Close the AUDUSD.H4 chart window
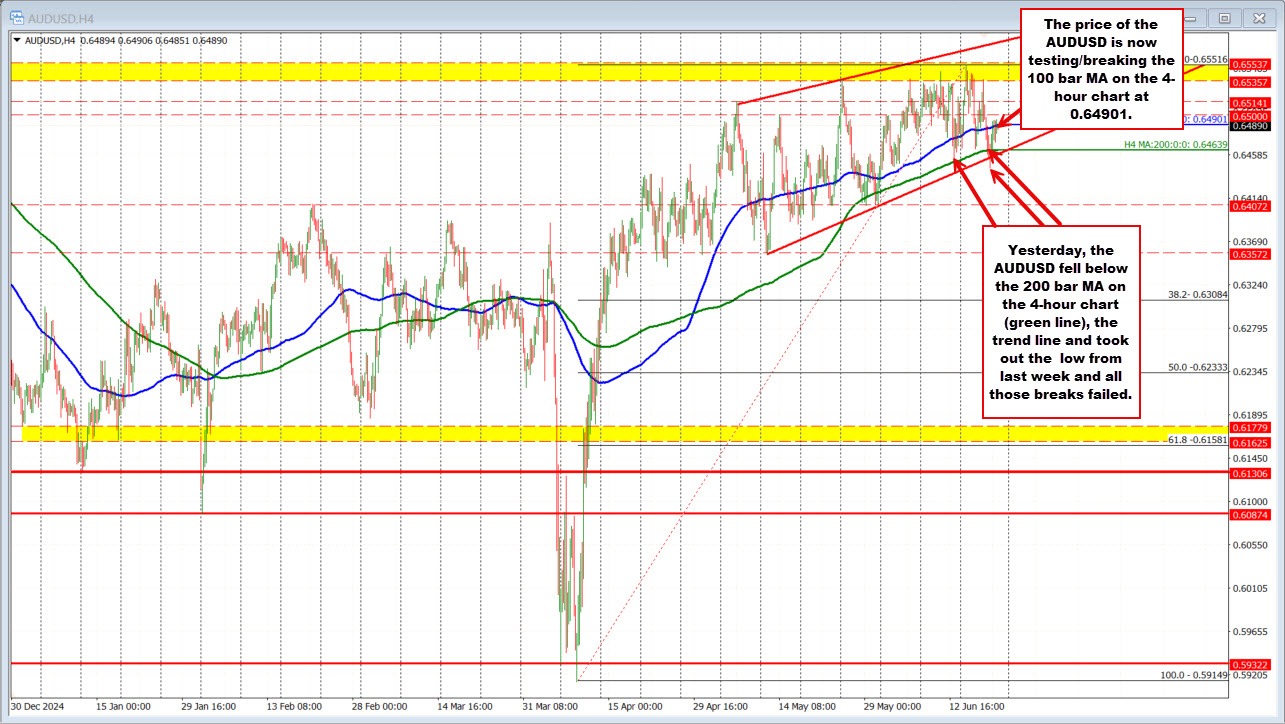Image resolution: width=1285 pixels, height=724 pixels. coord(1259,17)
